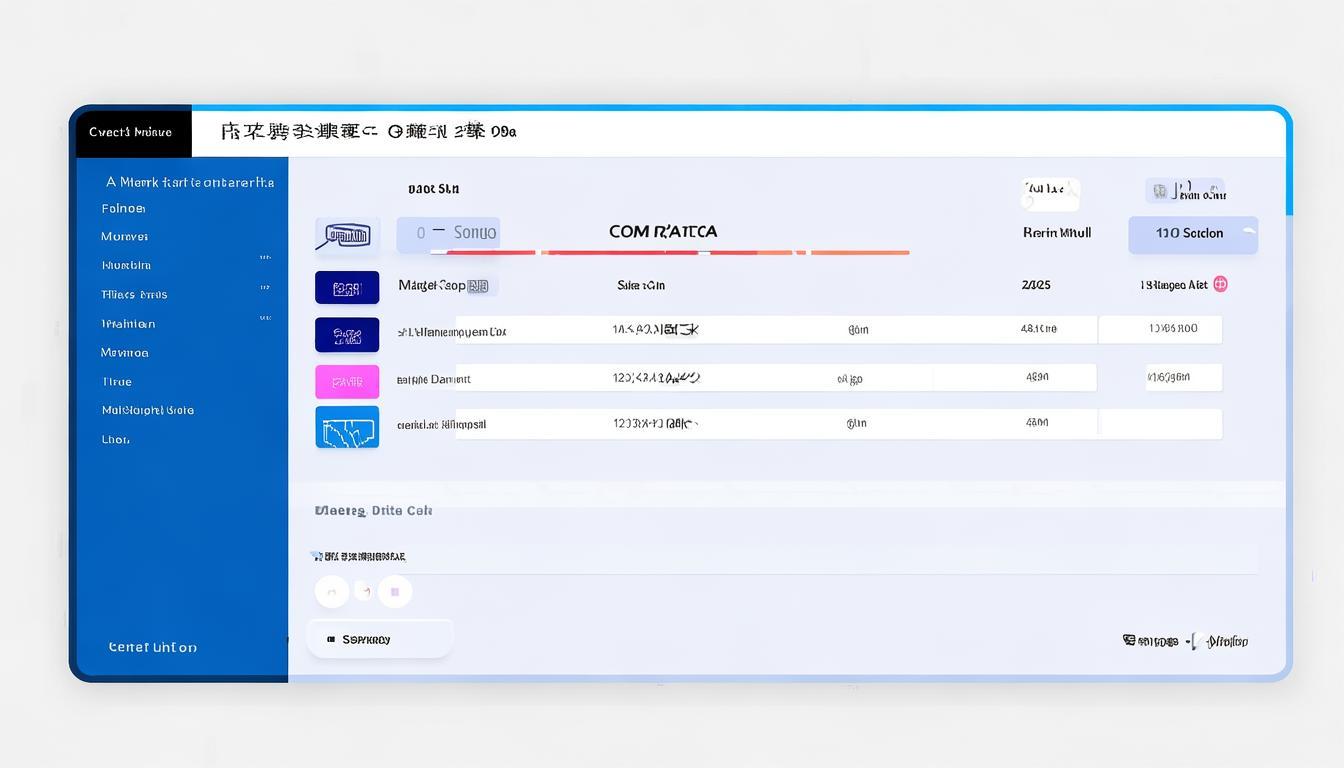Viewport: 1344px width, 768px height.
Task: Open the dots menu on the fifth sidebar item
Action: pyautogui.click(x=265, y=317)
